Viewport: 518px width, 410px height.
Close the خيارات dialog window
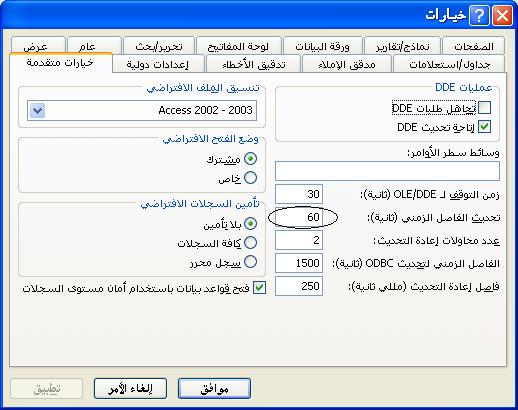pos(502,16)
